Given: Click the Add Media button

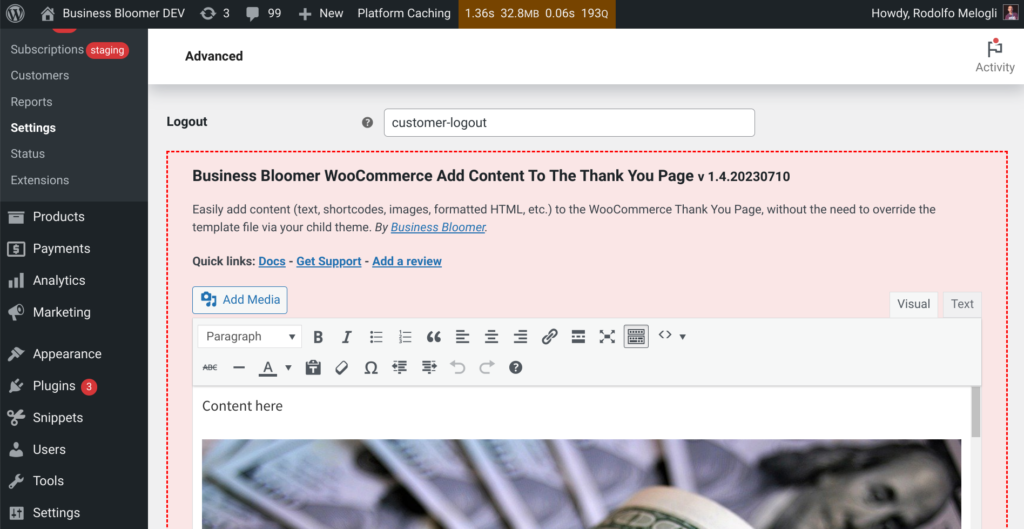Looking at the screenshot, I should 240,300.
